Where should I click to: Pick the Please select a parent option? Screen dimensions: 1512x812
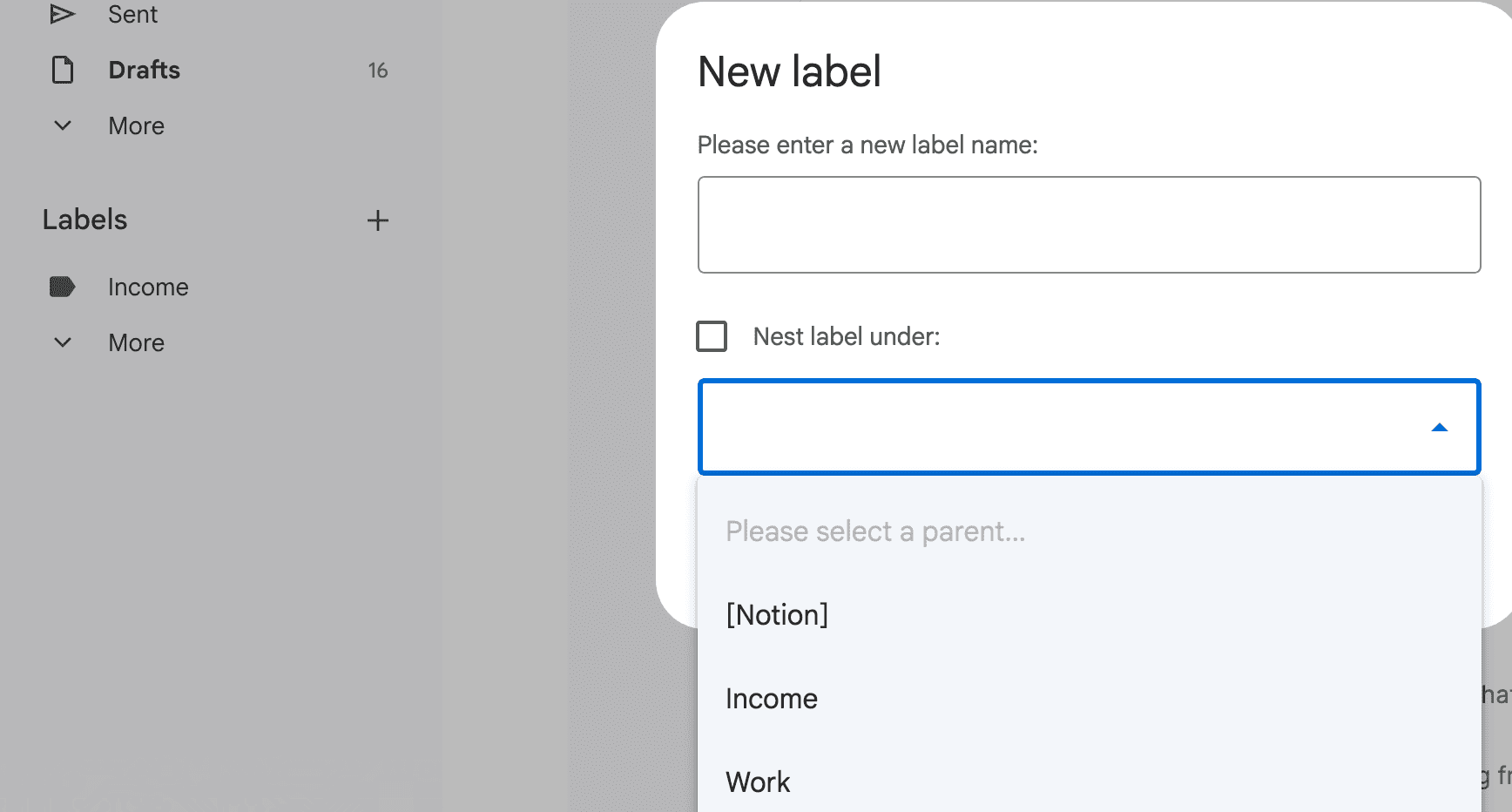tap(875, 531)
